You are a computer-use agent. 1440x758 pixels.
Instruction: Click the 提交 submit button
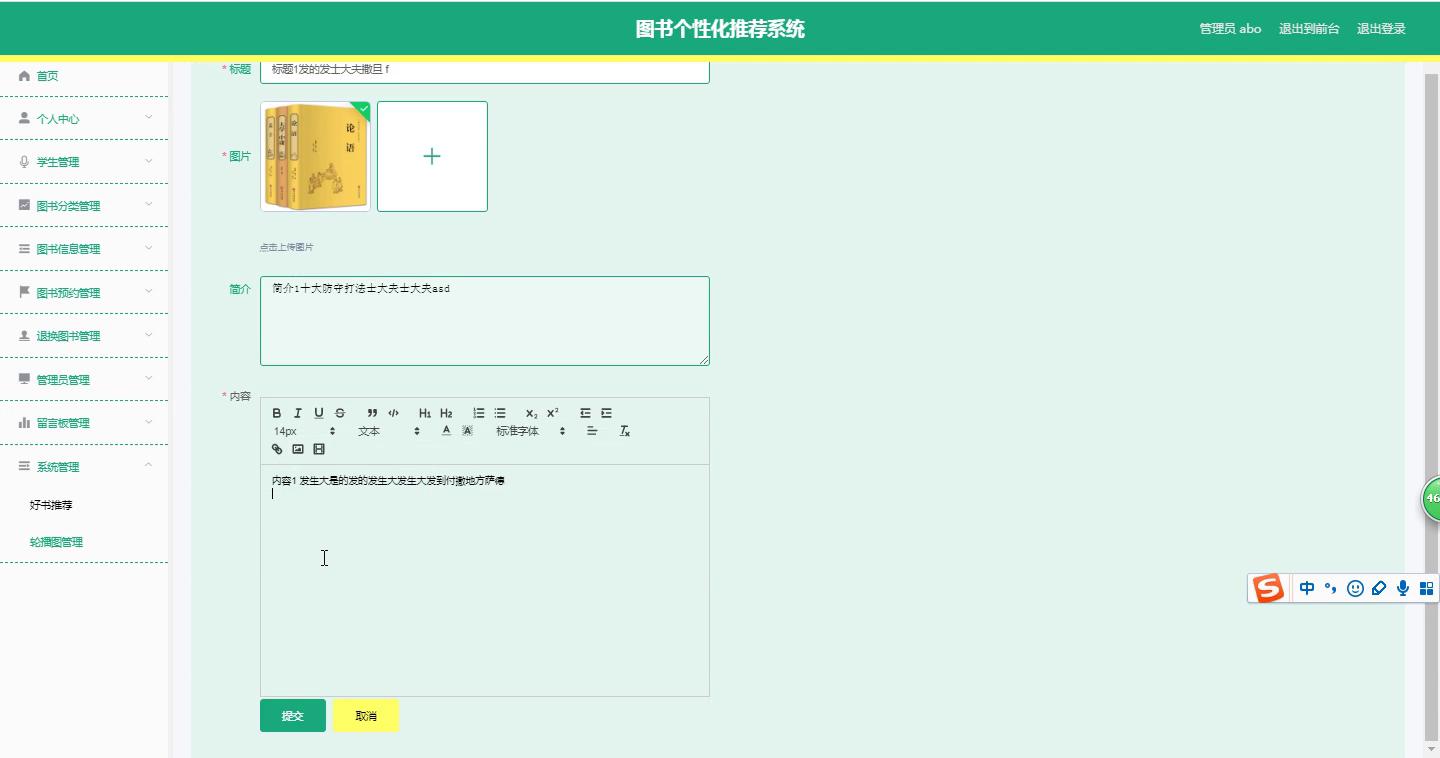coord(292,716)
